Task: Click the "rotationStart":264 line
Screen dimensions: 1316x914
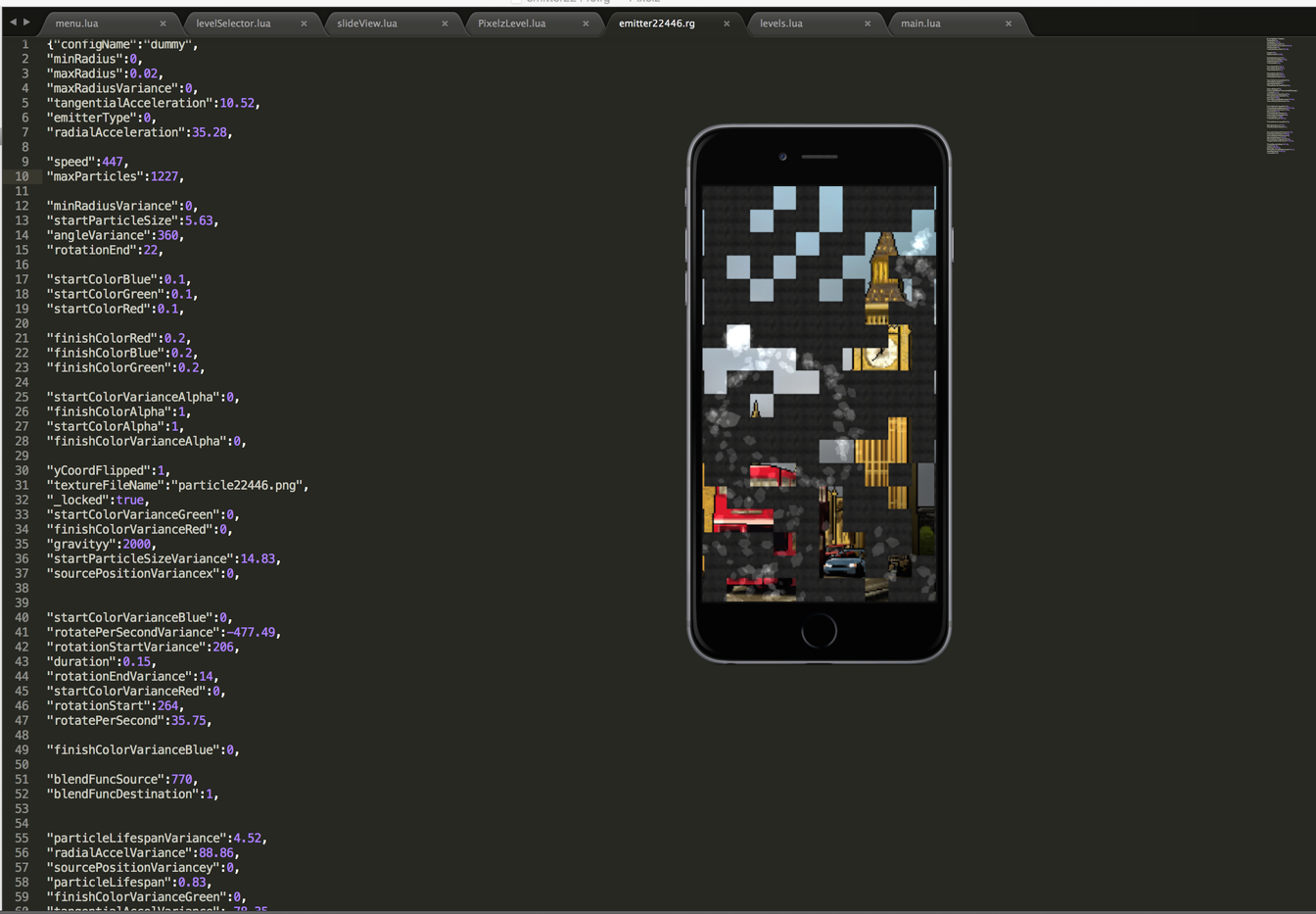Action: (x=115, y=705)
